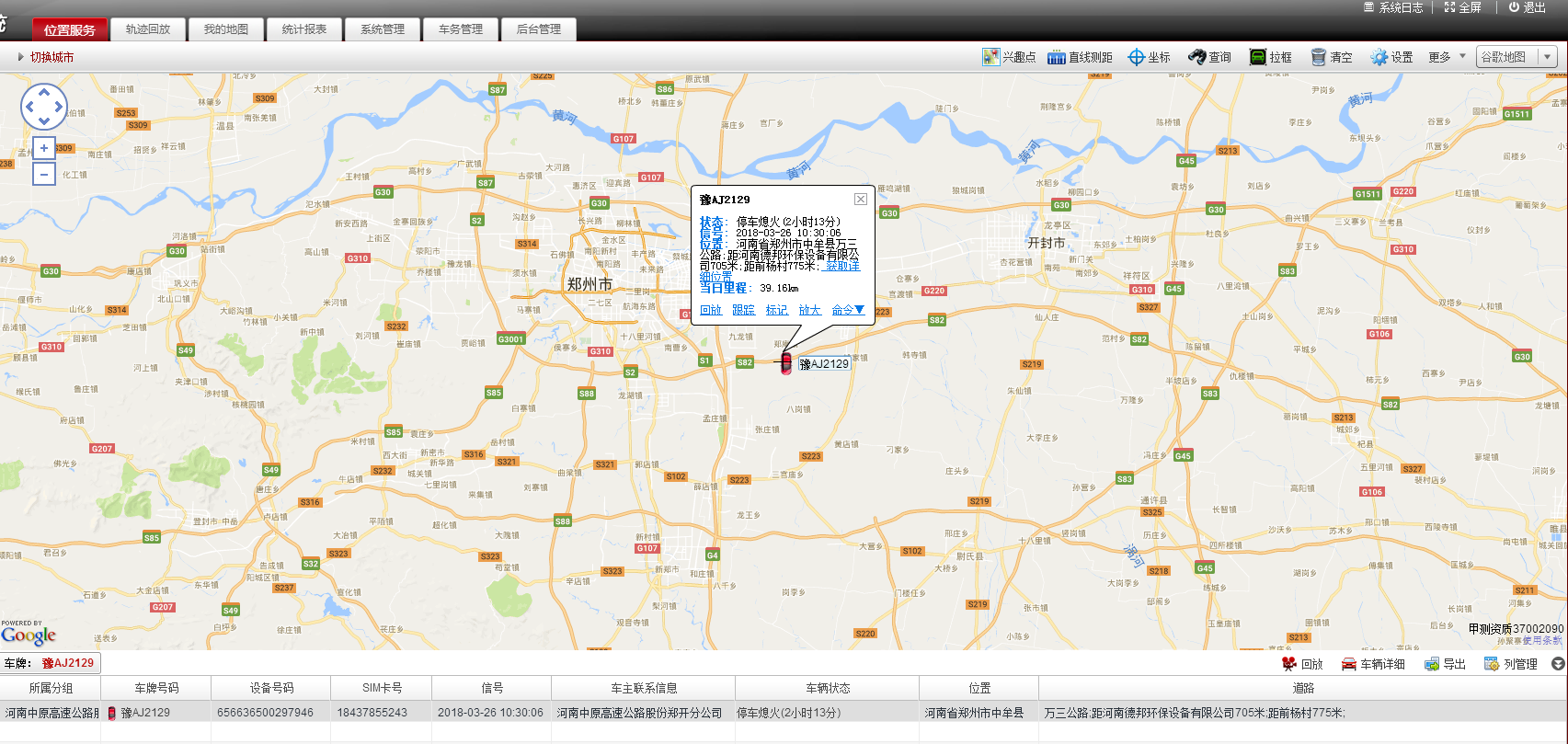Screen dimensions: 1568x744
Task: Switch to the 轨迹回放 tab
Action: (148, 29)
